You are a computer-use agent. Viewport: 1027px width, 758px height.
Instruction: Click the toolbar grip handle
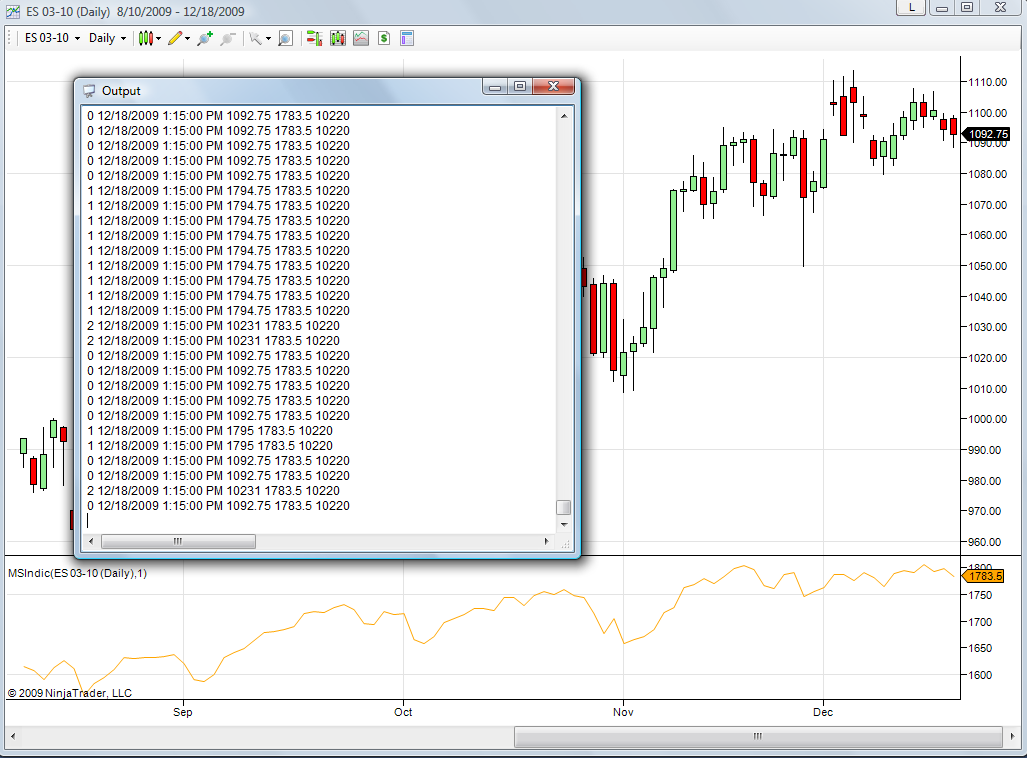click(x=10, y=38)
